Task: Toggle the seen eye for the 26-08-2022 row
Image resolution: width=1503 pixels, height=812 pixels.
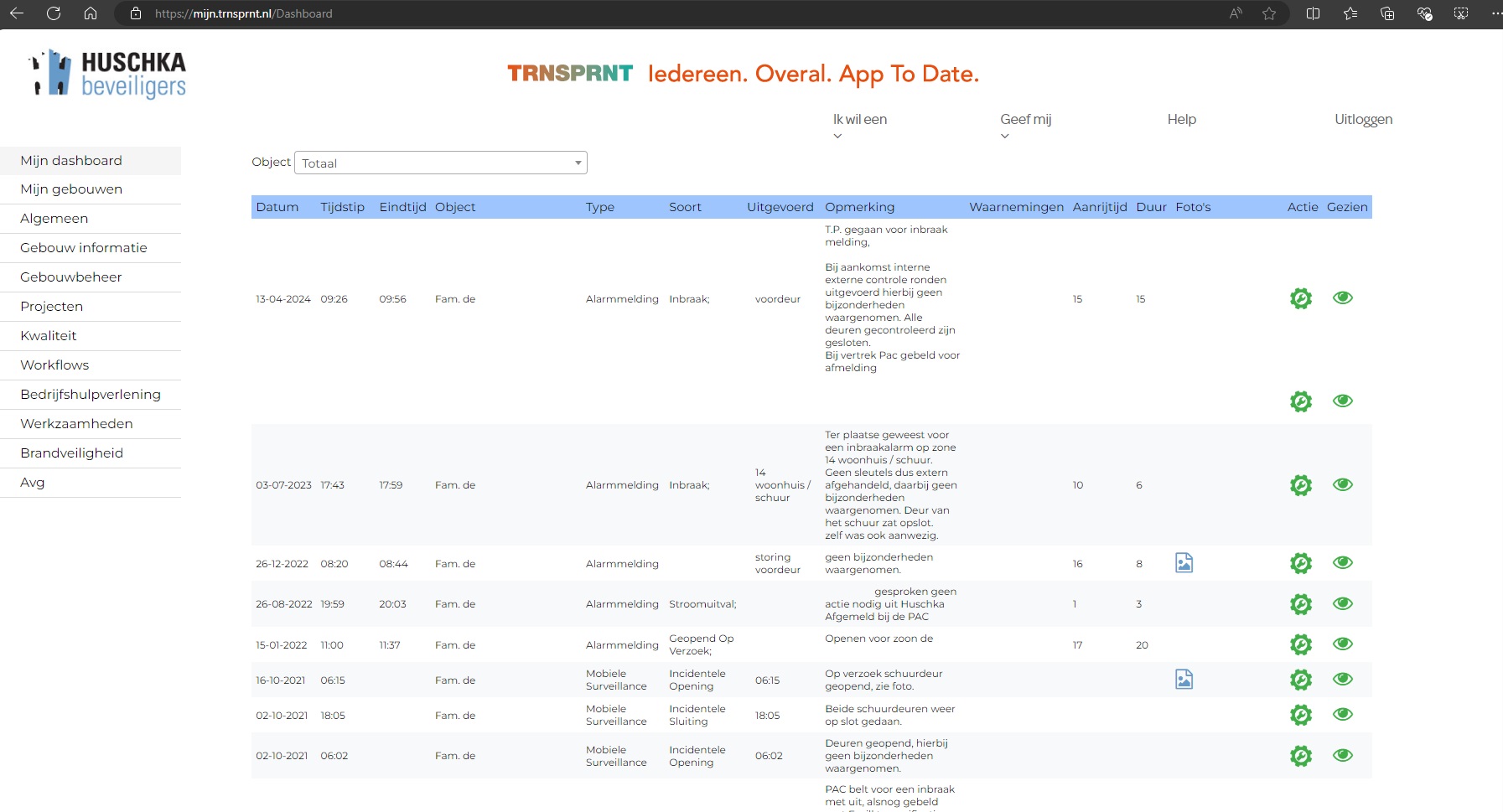Action: 1343,603
